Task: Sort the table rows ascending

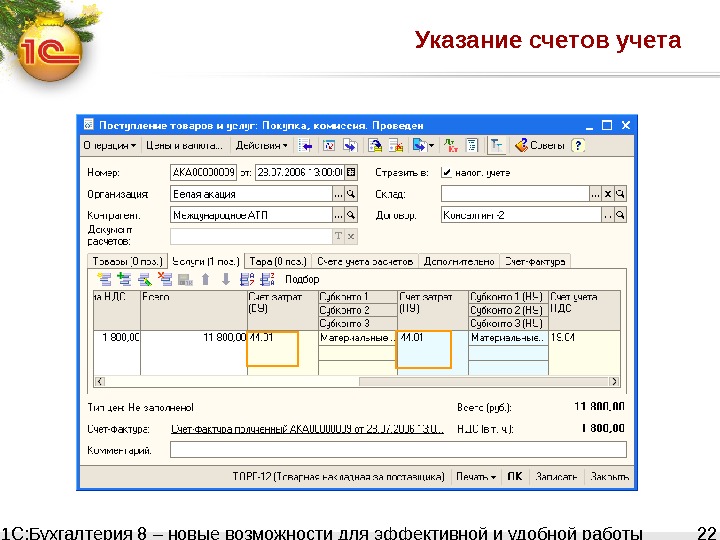Action: (x=247, y=279)
